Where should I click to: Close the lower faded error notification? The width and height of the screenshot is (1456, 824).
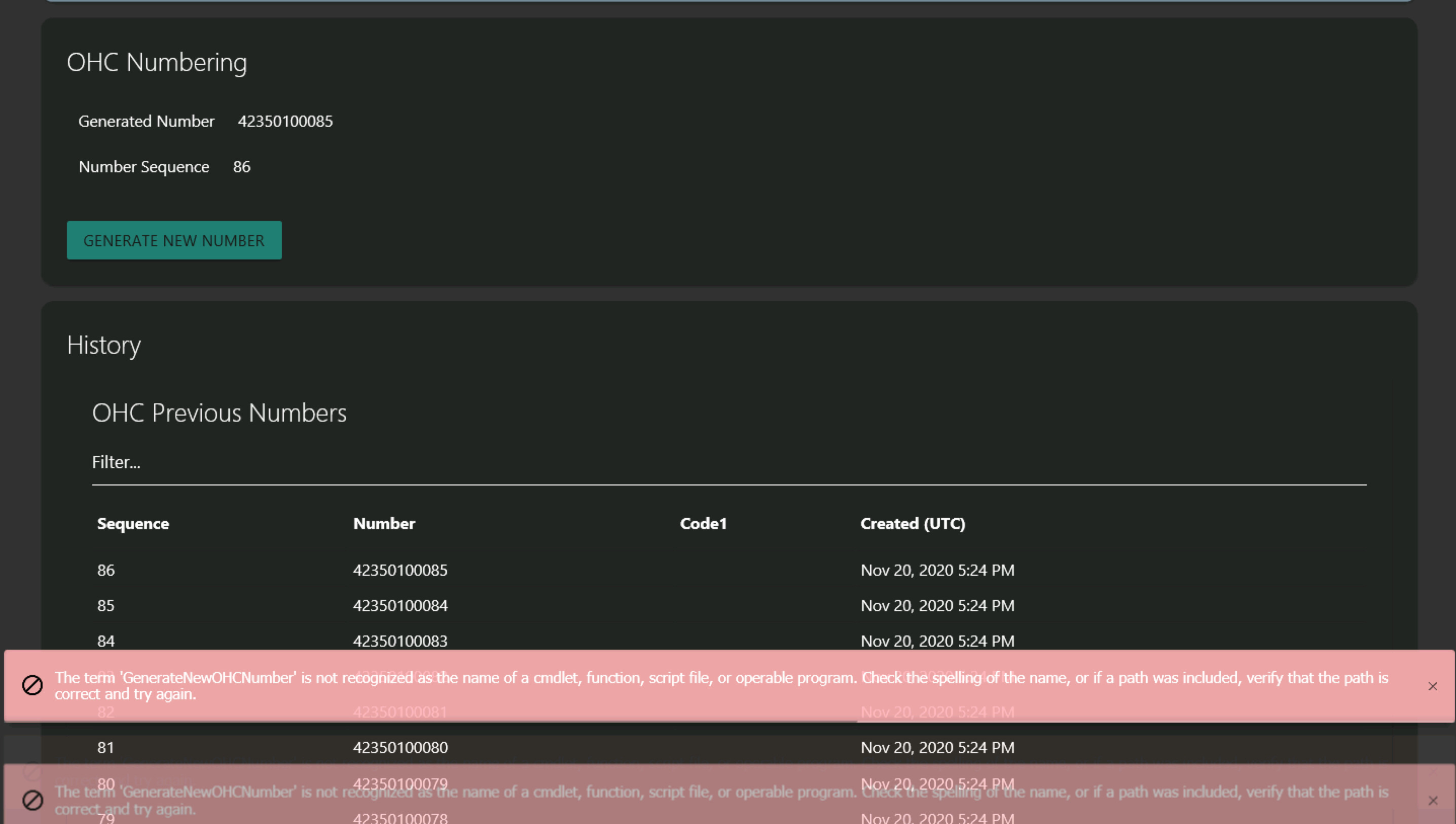pos(1432,800)
